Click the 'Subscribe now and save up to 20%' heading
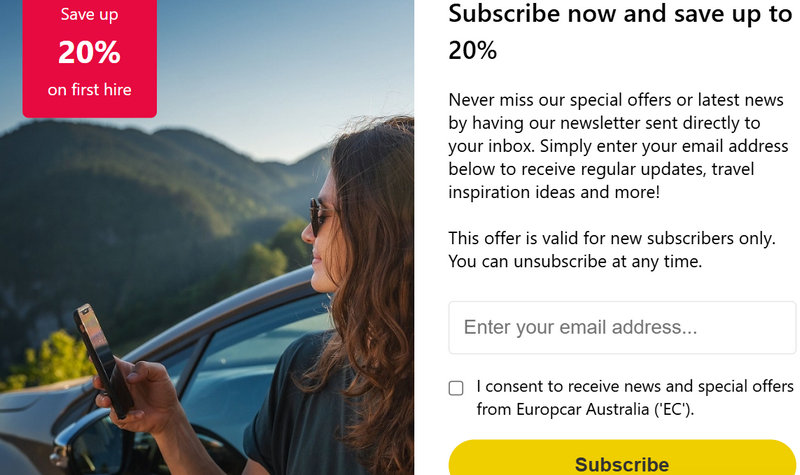Viewport: 800px width, 475px height. (x=620, y=32)
